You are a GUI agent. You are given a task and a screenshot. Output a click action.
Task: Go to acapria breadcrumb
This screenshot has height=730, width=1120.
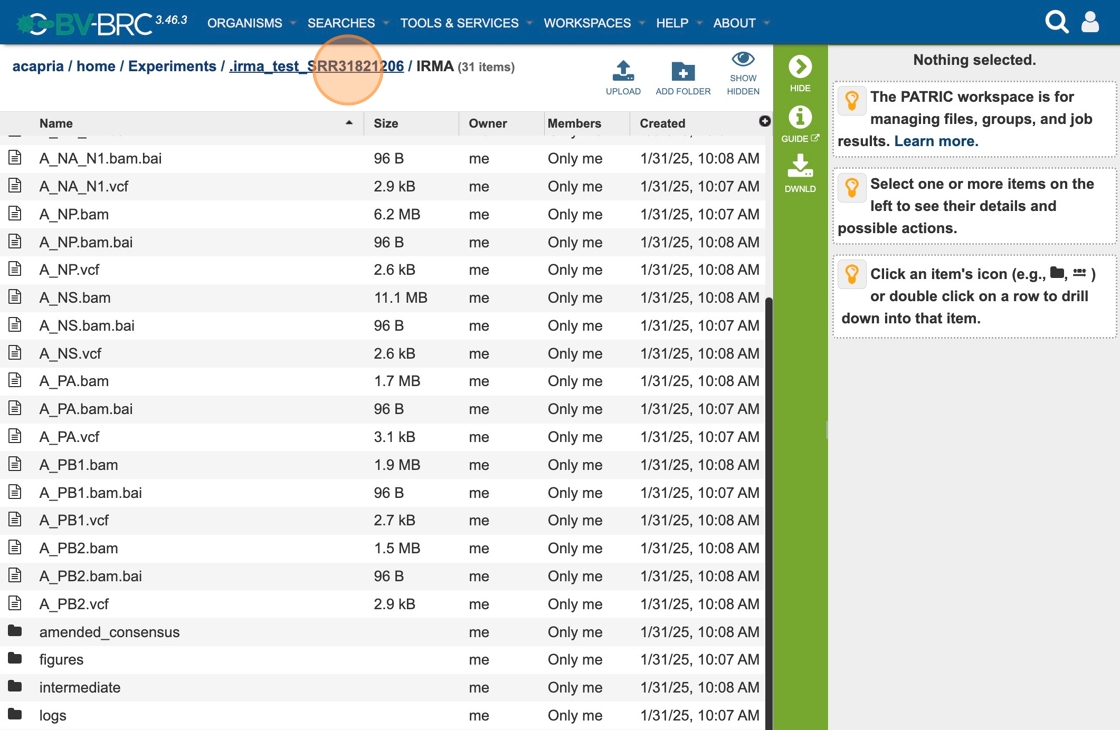pos(38,66)
